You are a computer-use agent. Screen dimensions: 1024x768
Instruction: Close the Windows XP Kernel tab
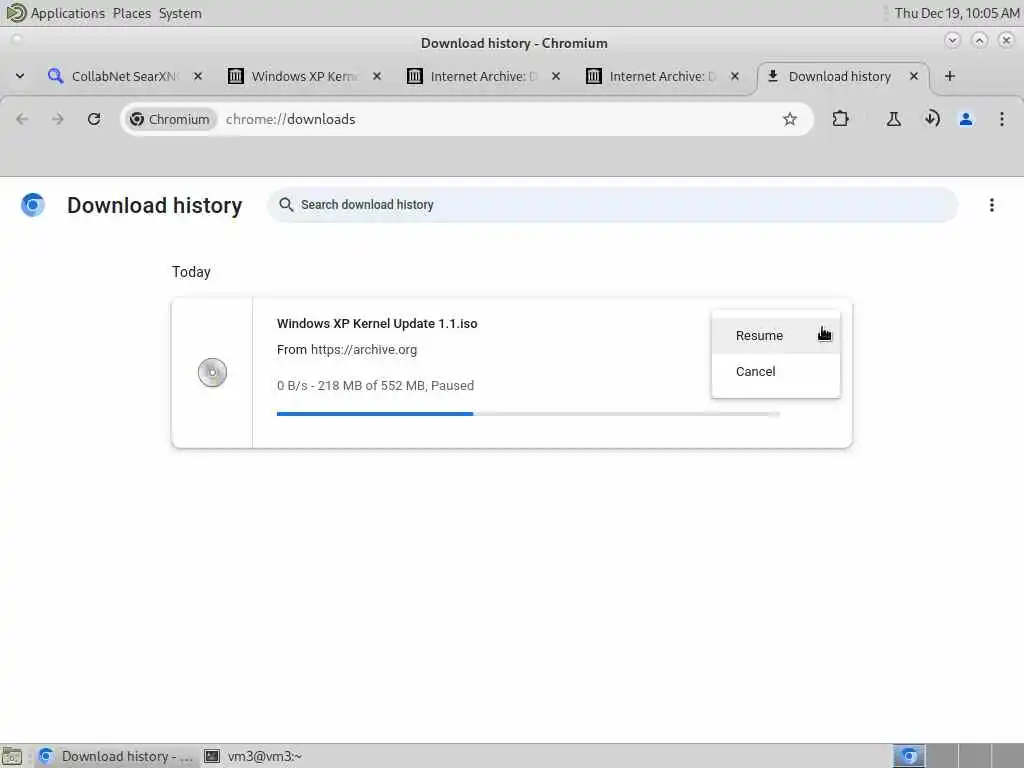[377, 76]
